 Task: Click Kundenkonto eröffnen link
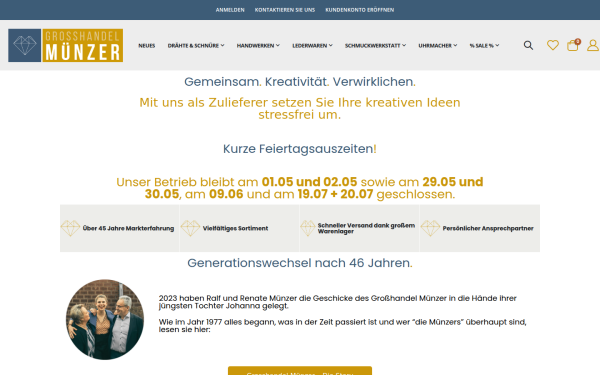point(360,10)
